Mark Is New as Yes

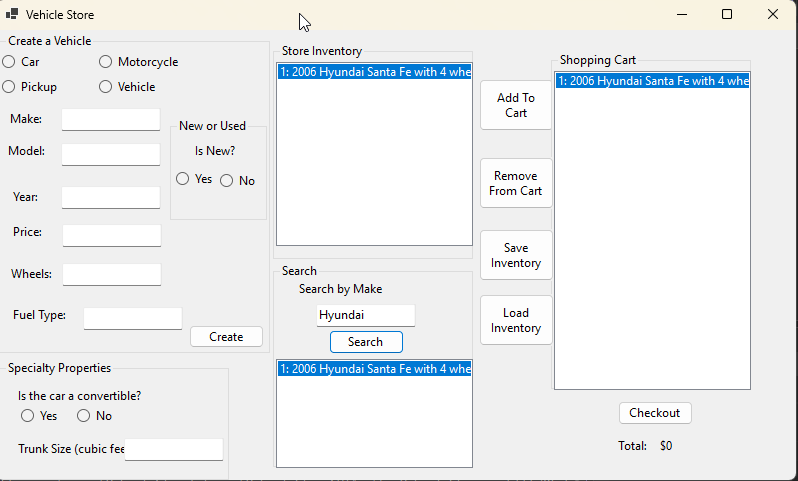tap(183, 179)
